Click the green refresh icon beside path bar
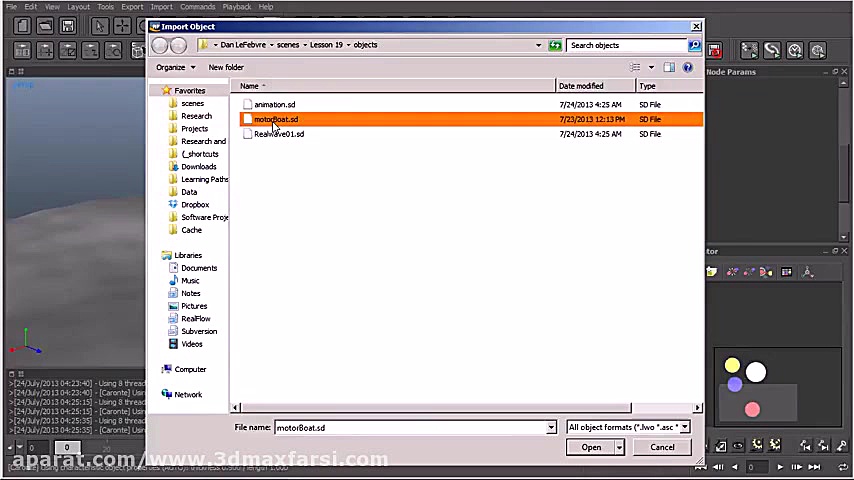The height and width of the screenshot is (480, 854). [555, 45]
